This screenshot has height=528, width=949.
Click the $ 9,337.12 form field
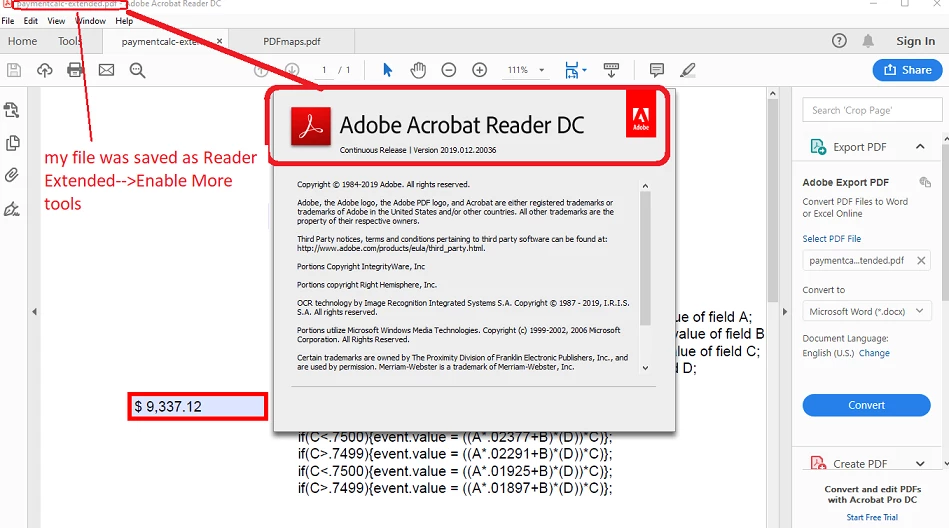197,406
